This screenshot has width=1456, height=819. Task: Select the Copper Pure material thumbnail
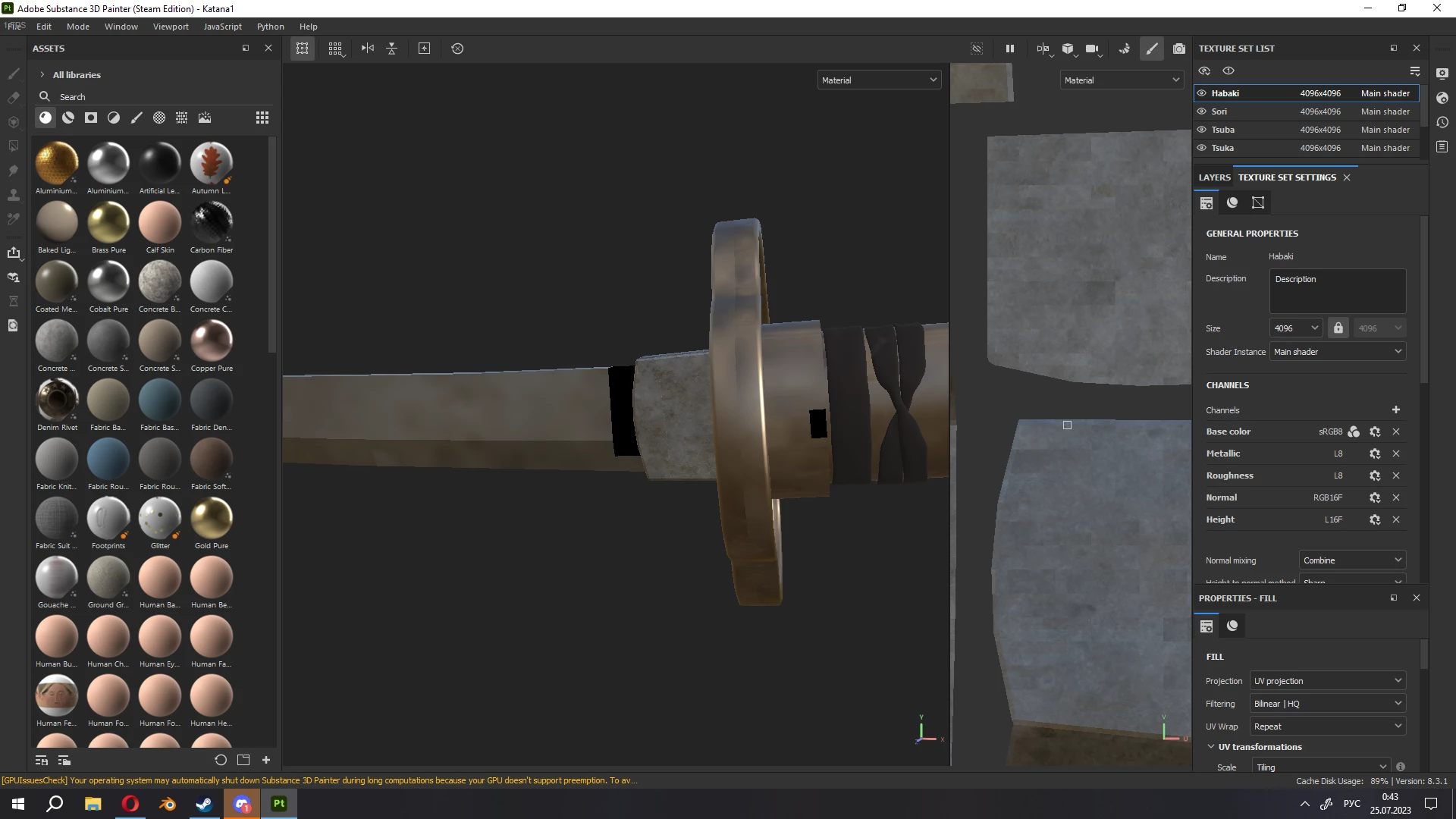click(212, 340)
